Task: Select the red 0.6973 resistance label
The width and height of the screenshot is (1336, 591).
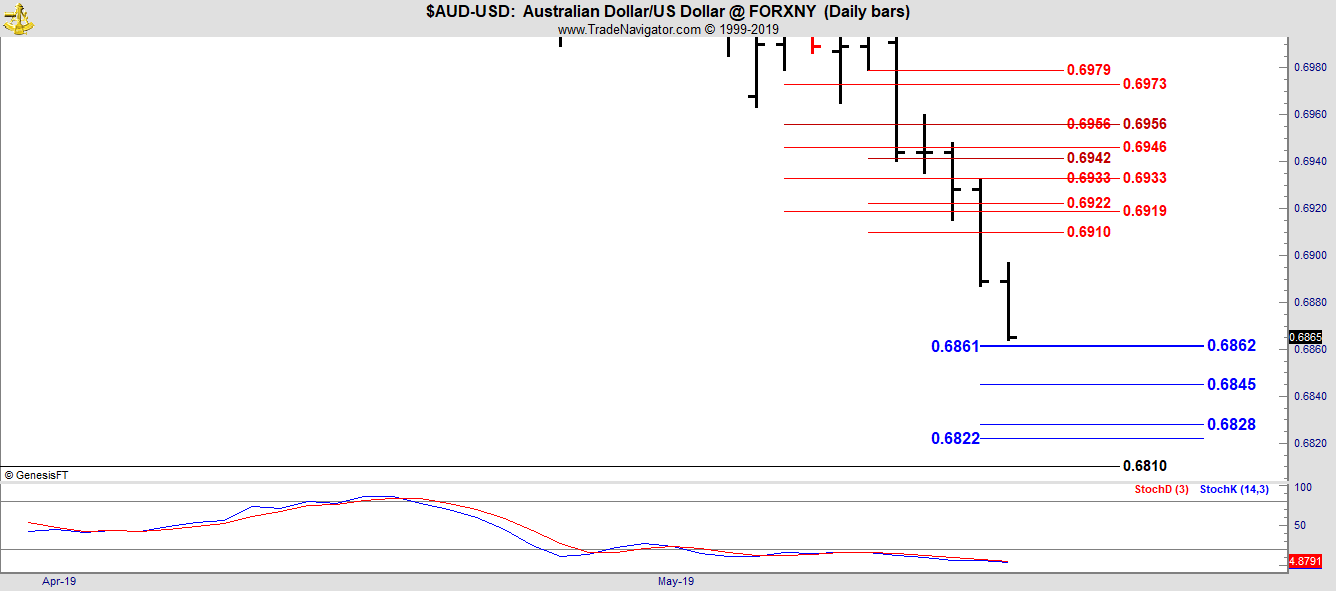Action: tap(1144, 84)
